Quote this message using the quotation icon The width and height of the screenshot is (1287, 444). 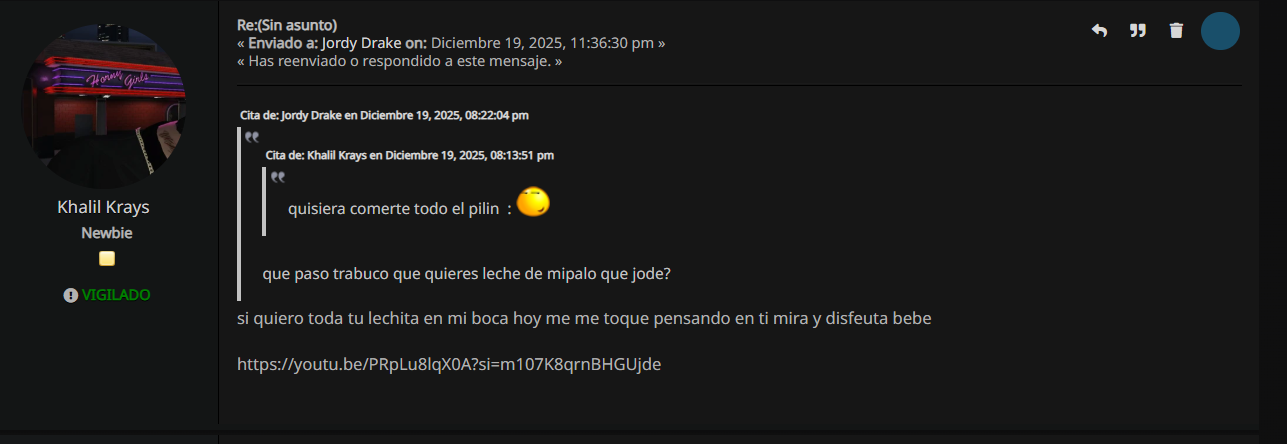click(1137, 31)
